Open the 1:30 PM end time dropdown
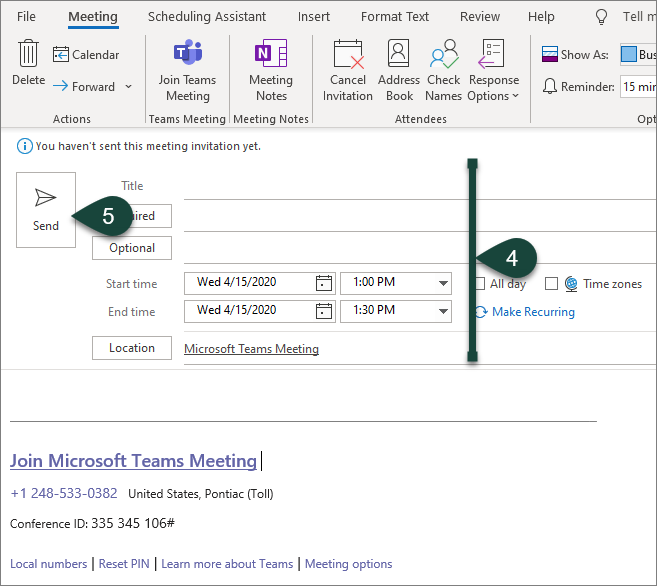This screenshot has height=586, width=657. 443,311
